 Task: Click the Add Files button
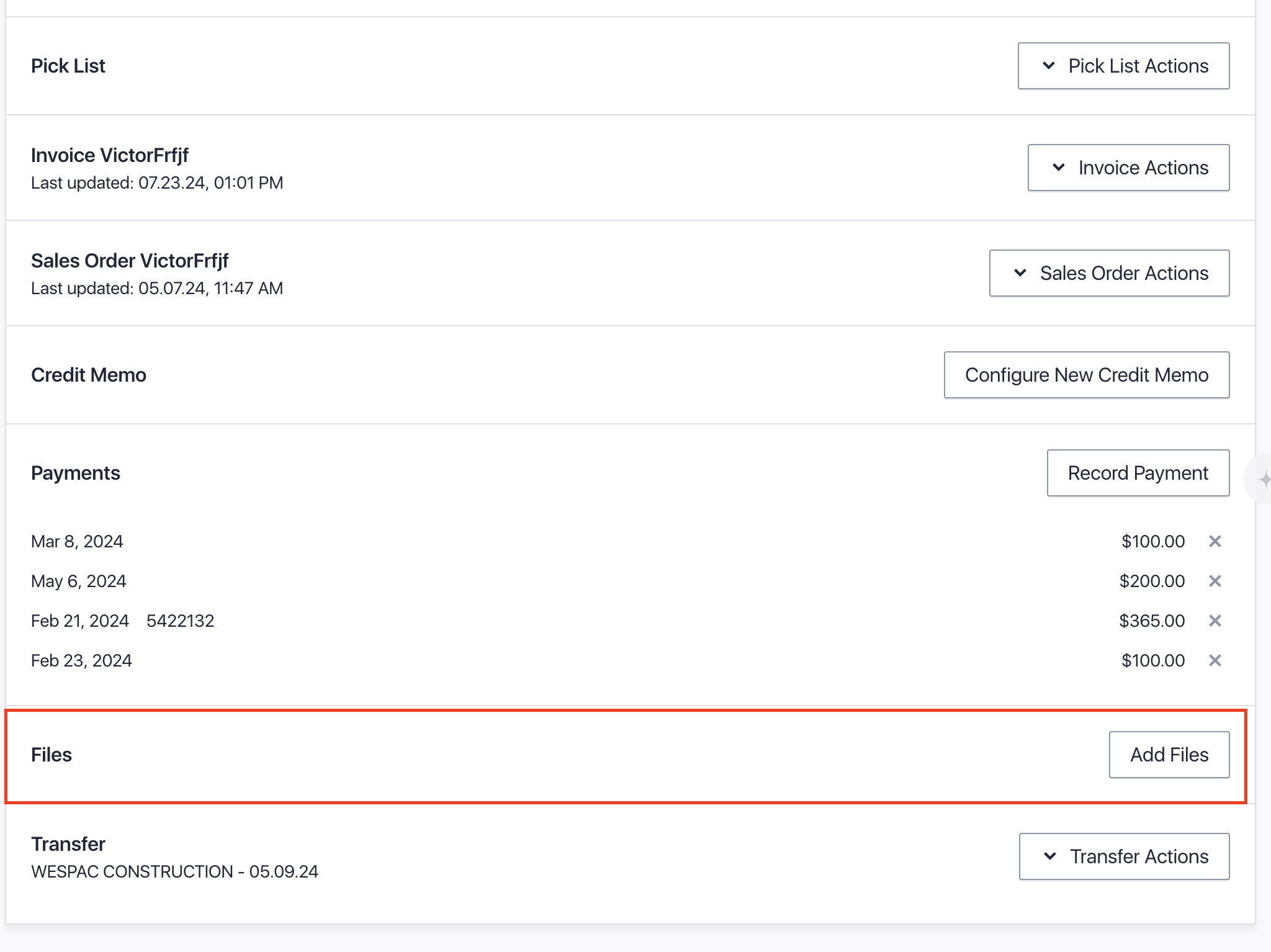[1169, 755]
